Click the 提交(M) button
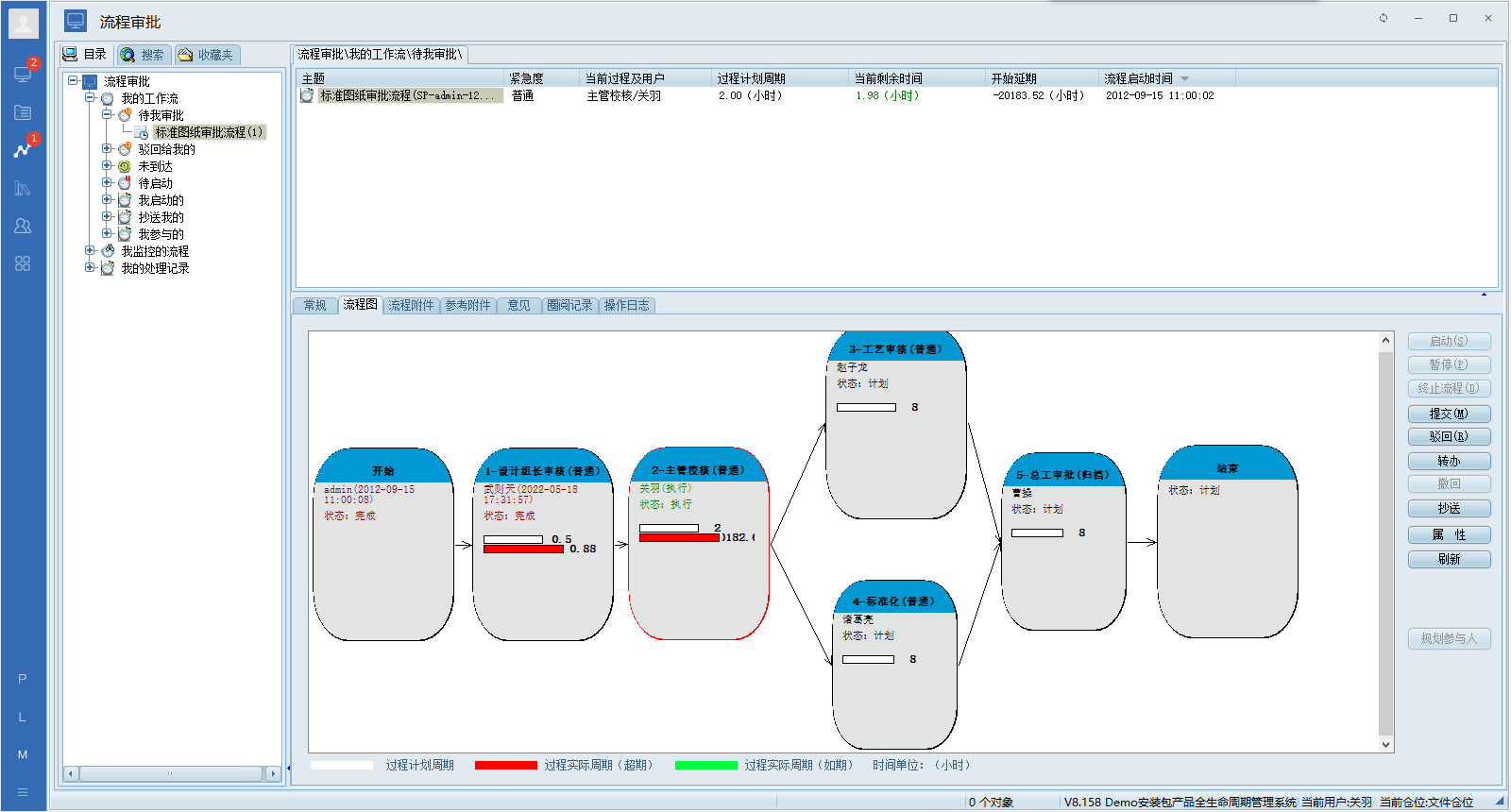Image resolution: width=1511 pixels, height=812 pixels. [x=1449, y=414]
